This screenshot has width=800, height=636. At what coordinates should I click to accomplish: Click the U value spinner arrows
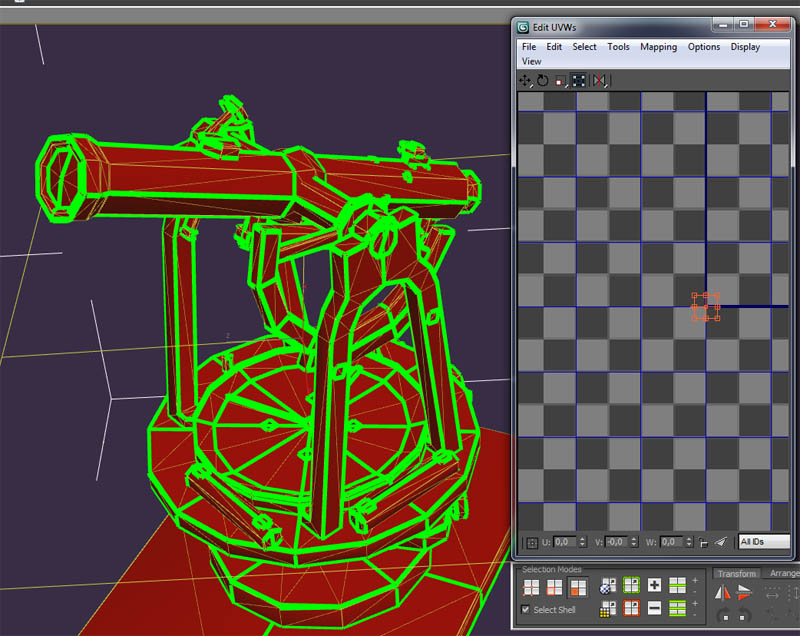point(580,542)
